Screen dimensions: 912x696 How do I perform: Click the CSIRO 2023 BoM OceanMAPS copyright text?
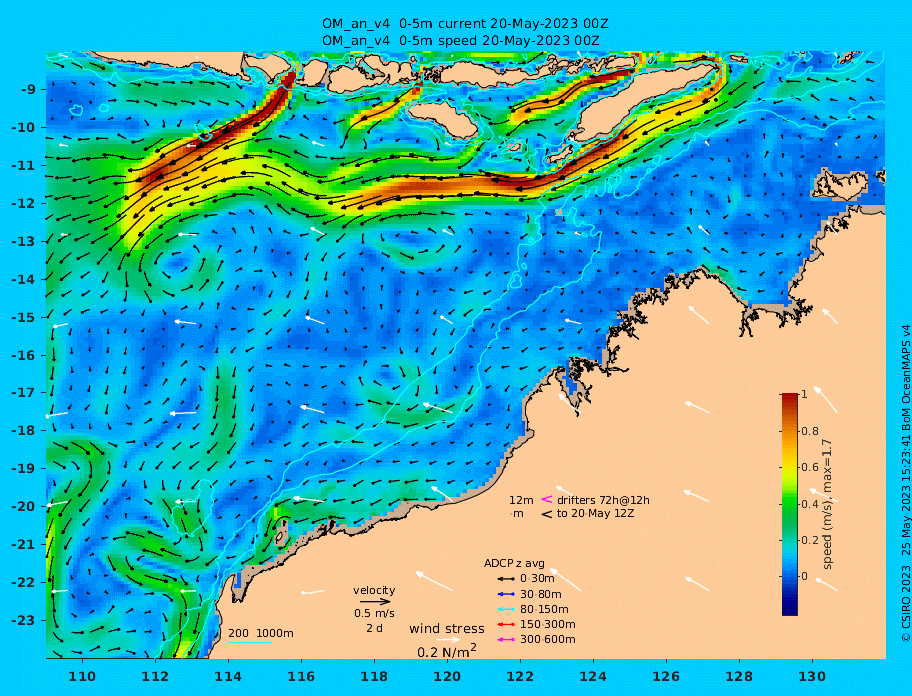click(x=905, y=483)
